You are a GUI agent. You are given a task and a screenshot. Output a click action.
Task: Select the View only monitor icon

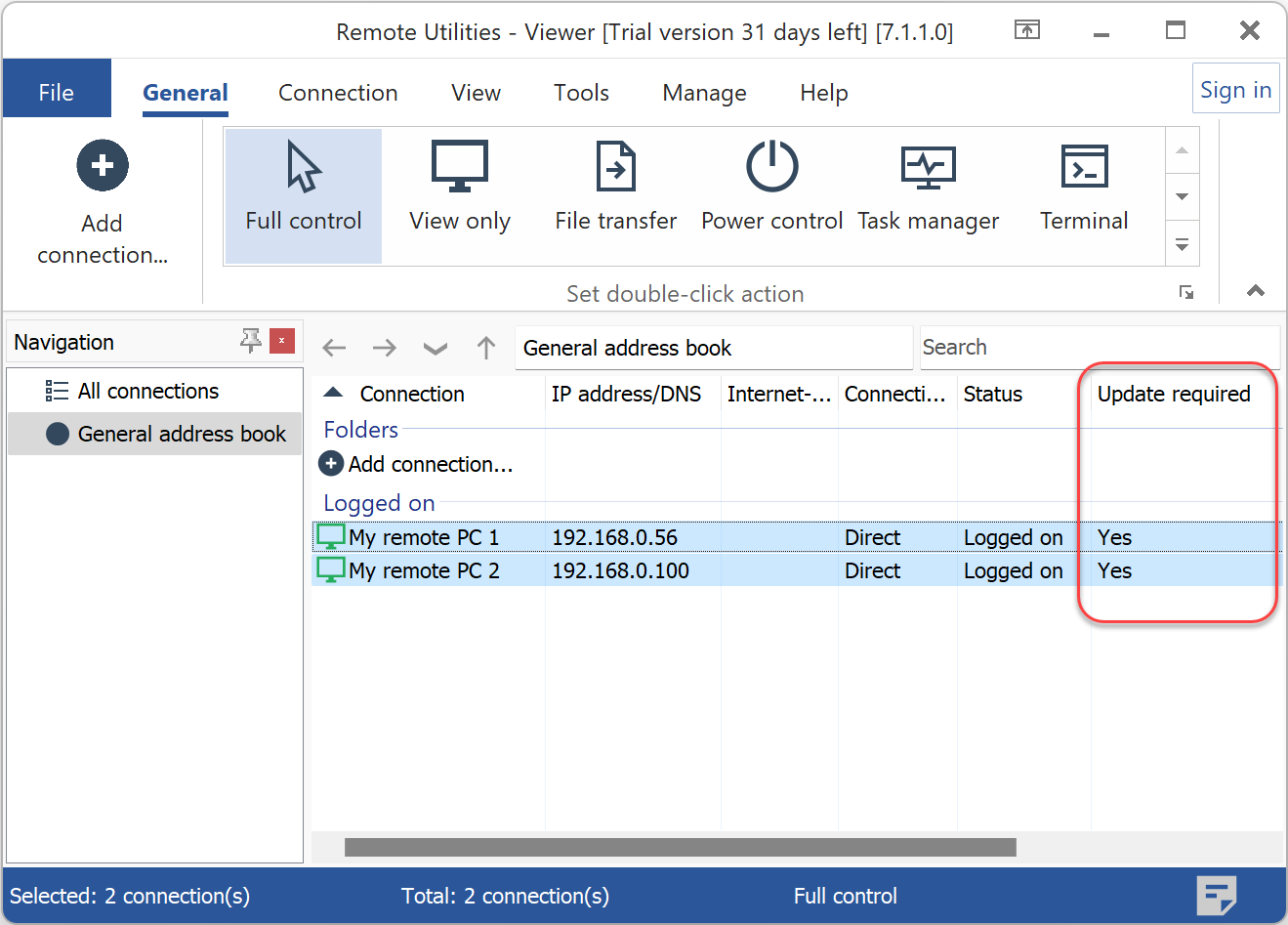pos(459,168)
